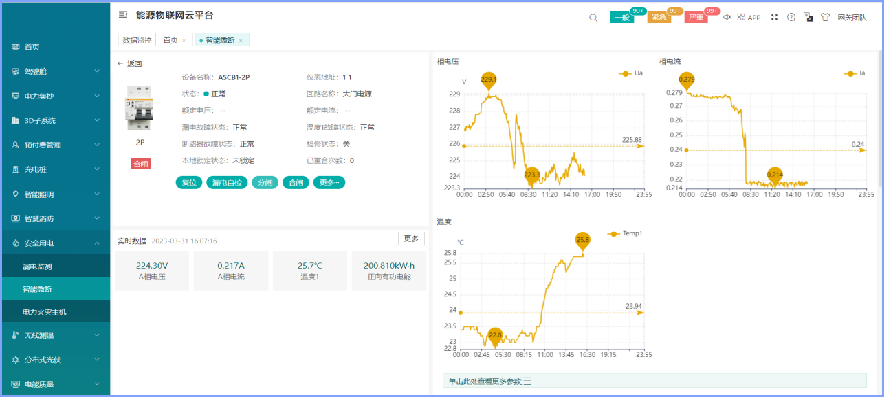Click the 无线测温 thermometer icon
The width and height of the screenshot is (884, 397).
click(x=16, y=335)
